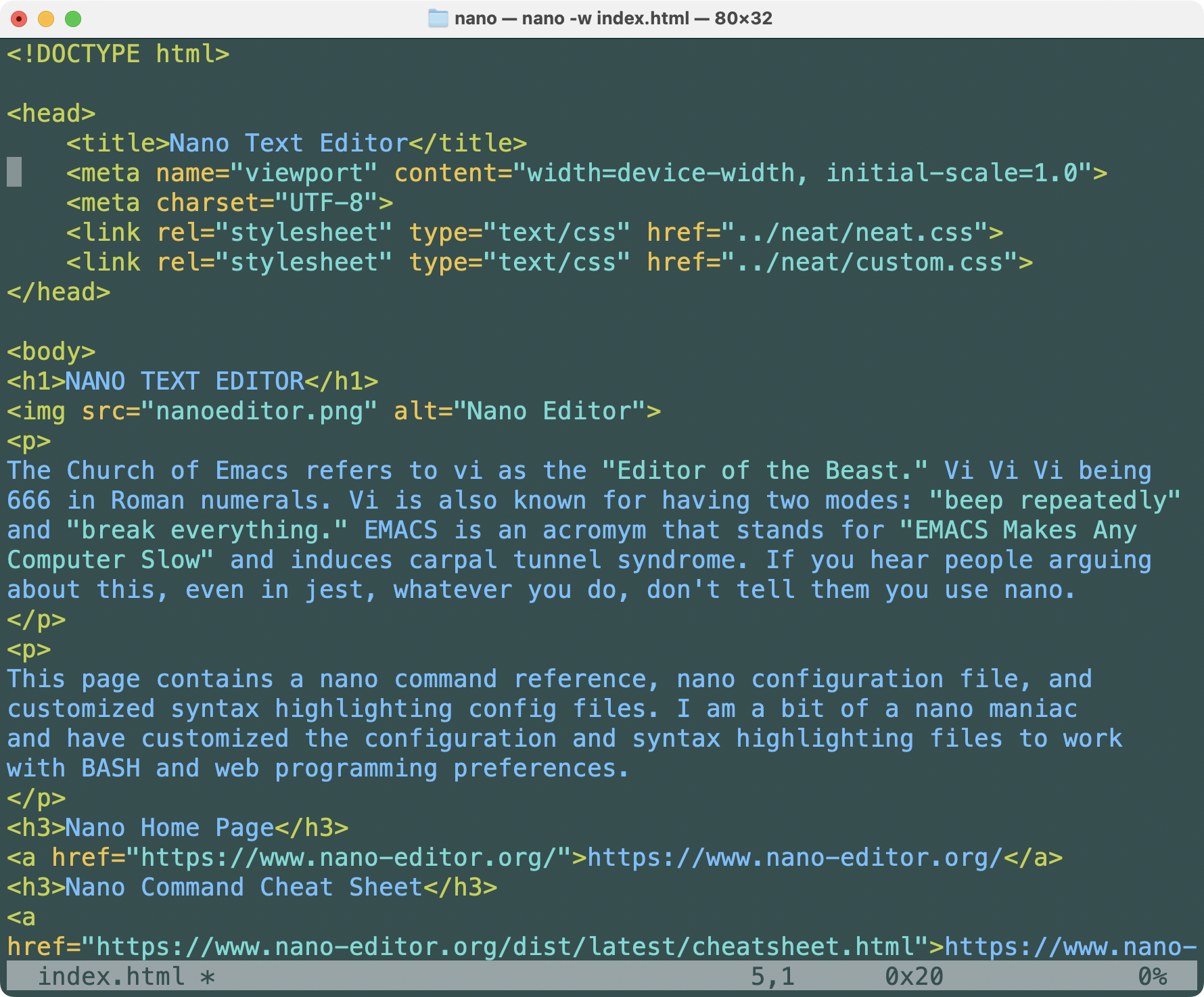Click the phrase 'Editor of the Beast.'

(x=765, y=471)
